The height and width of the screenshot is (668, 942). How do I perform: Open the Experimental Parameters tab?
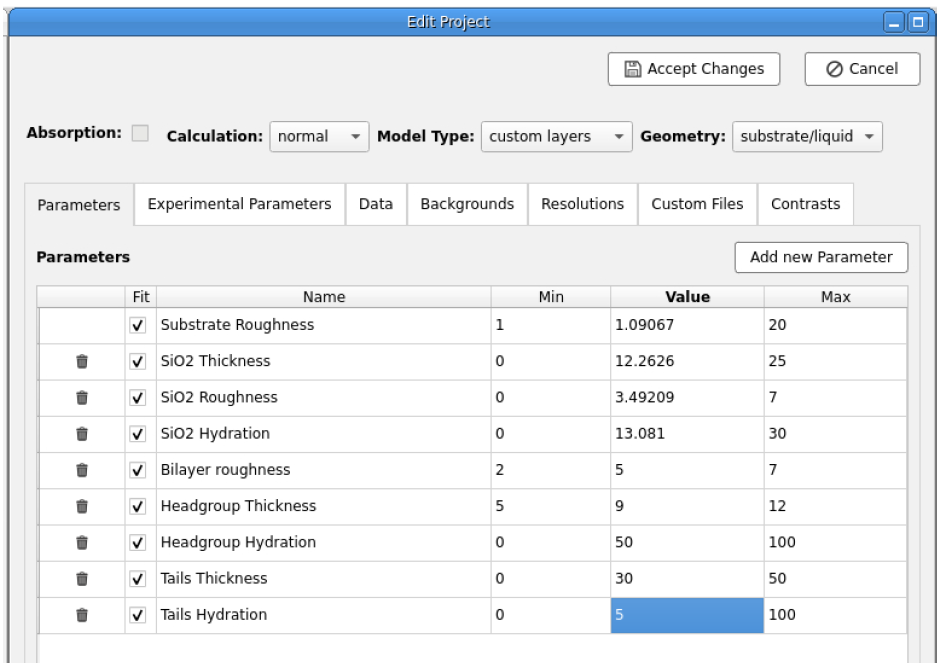tap(239, 204)
